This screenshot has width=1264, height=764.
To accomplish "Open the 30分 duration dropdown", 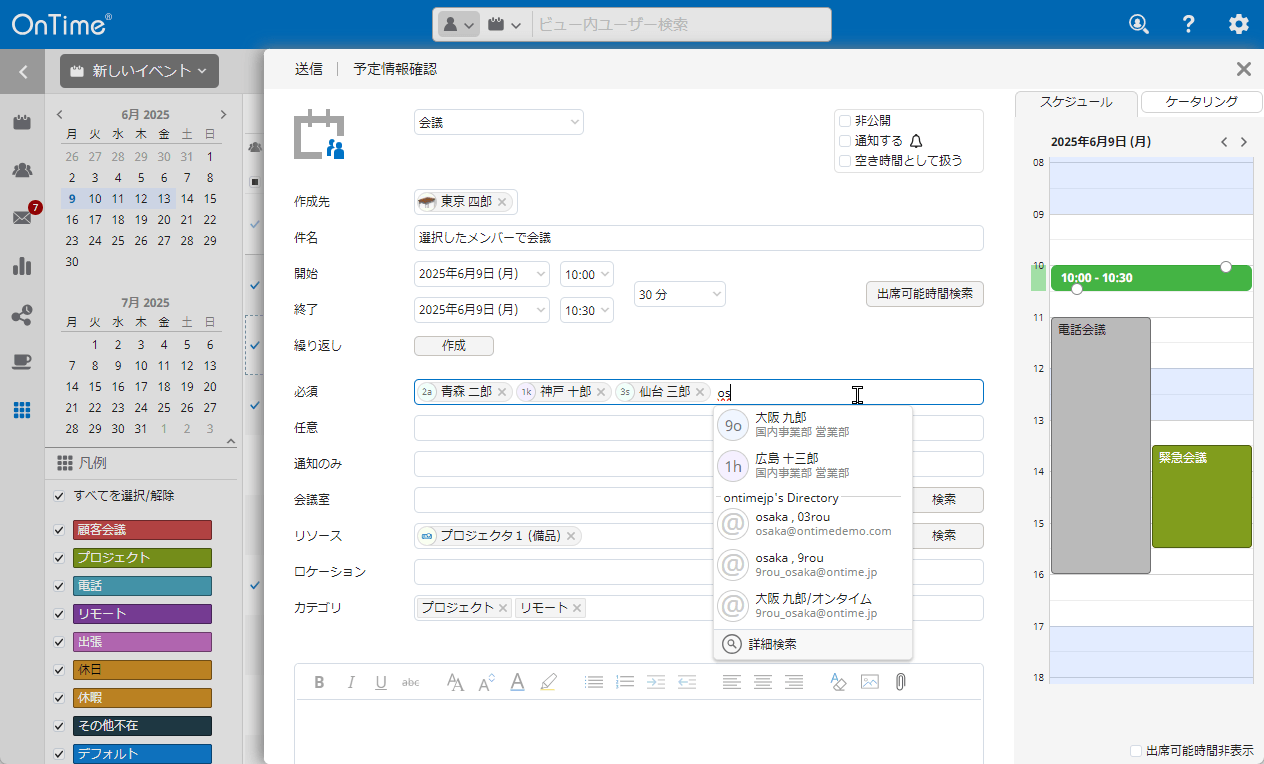I will pyautogui.click(x=679, y=293).
